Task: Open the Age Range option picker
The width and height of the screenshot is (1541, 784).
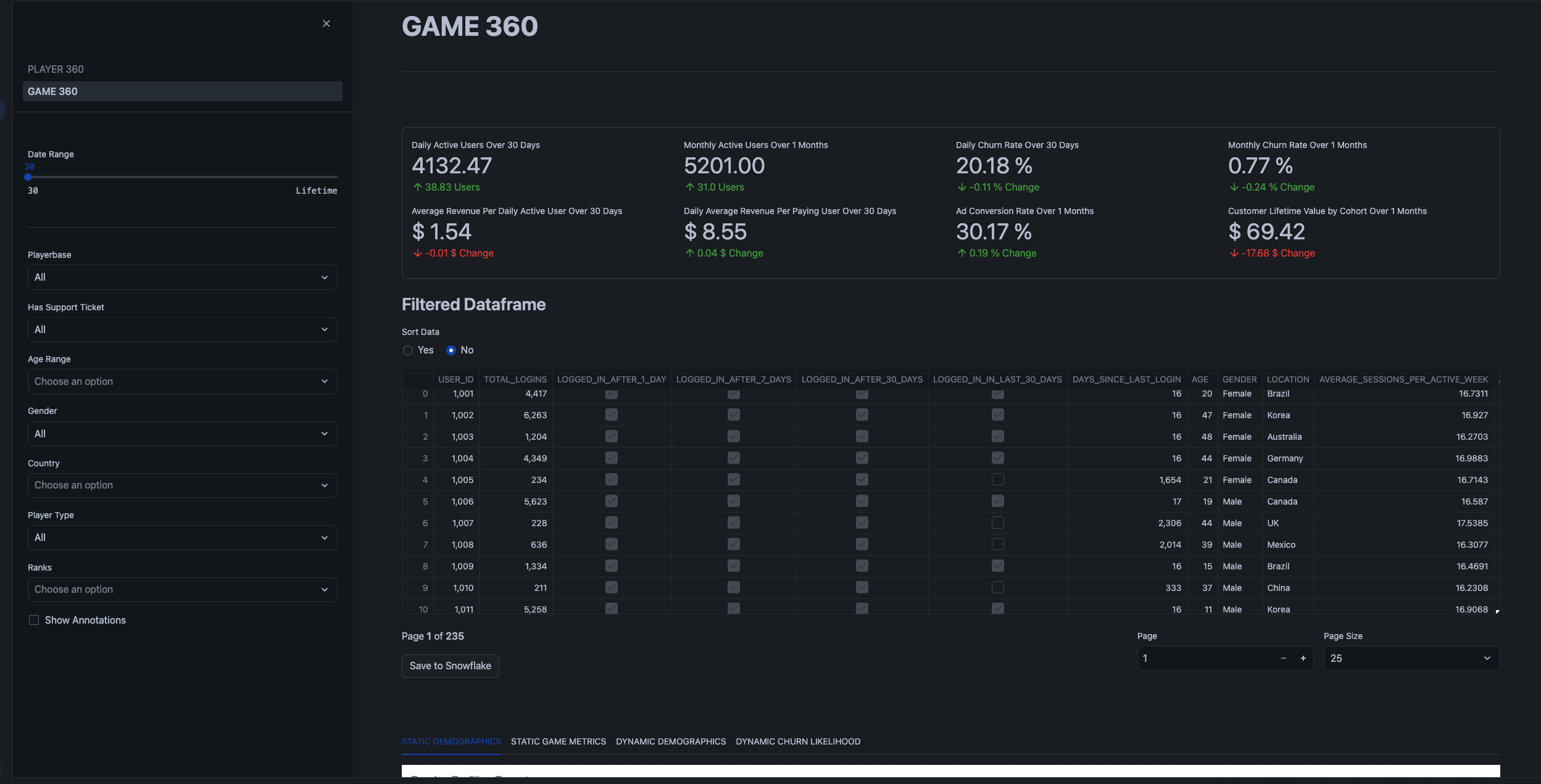Action: [x=182, y=381]
